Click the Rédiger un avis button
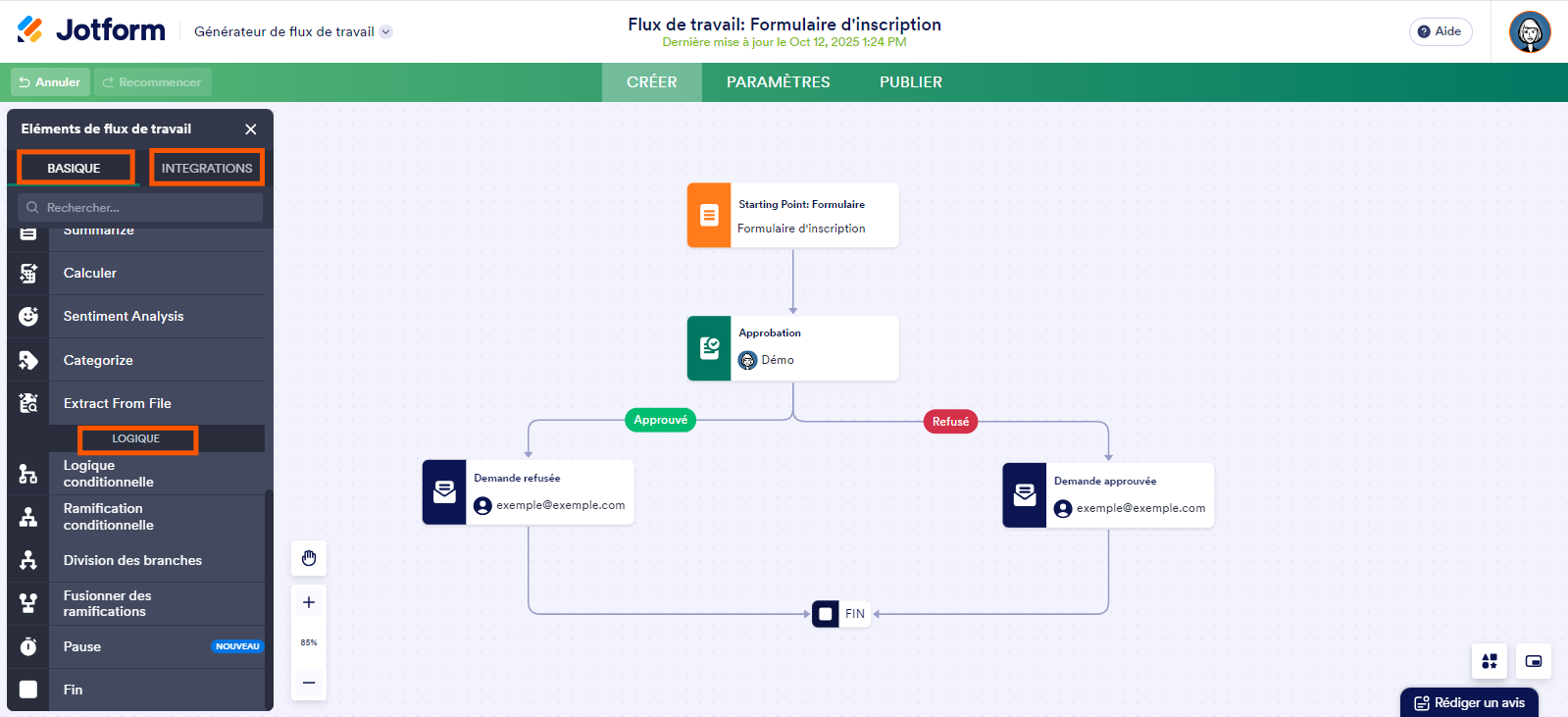The width and height of the screenshot is (1568, 717). (x=1469, y=702)
